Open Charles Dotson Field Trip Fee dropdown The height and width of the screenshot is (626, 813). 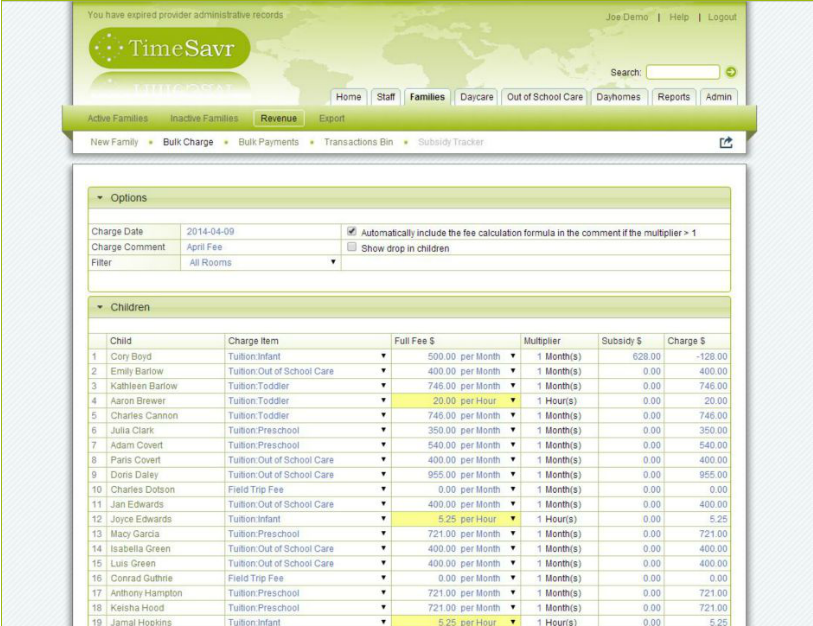[x=383, y=489]
